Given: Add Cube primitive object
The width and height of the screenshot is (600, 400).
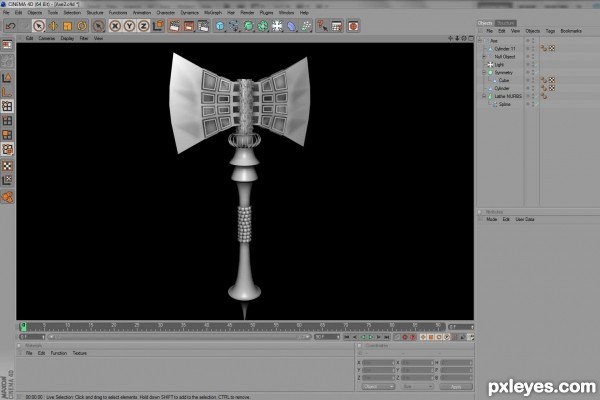Looking at the screenshot, I should 220,26.
